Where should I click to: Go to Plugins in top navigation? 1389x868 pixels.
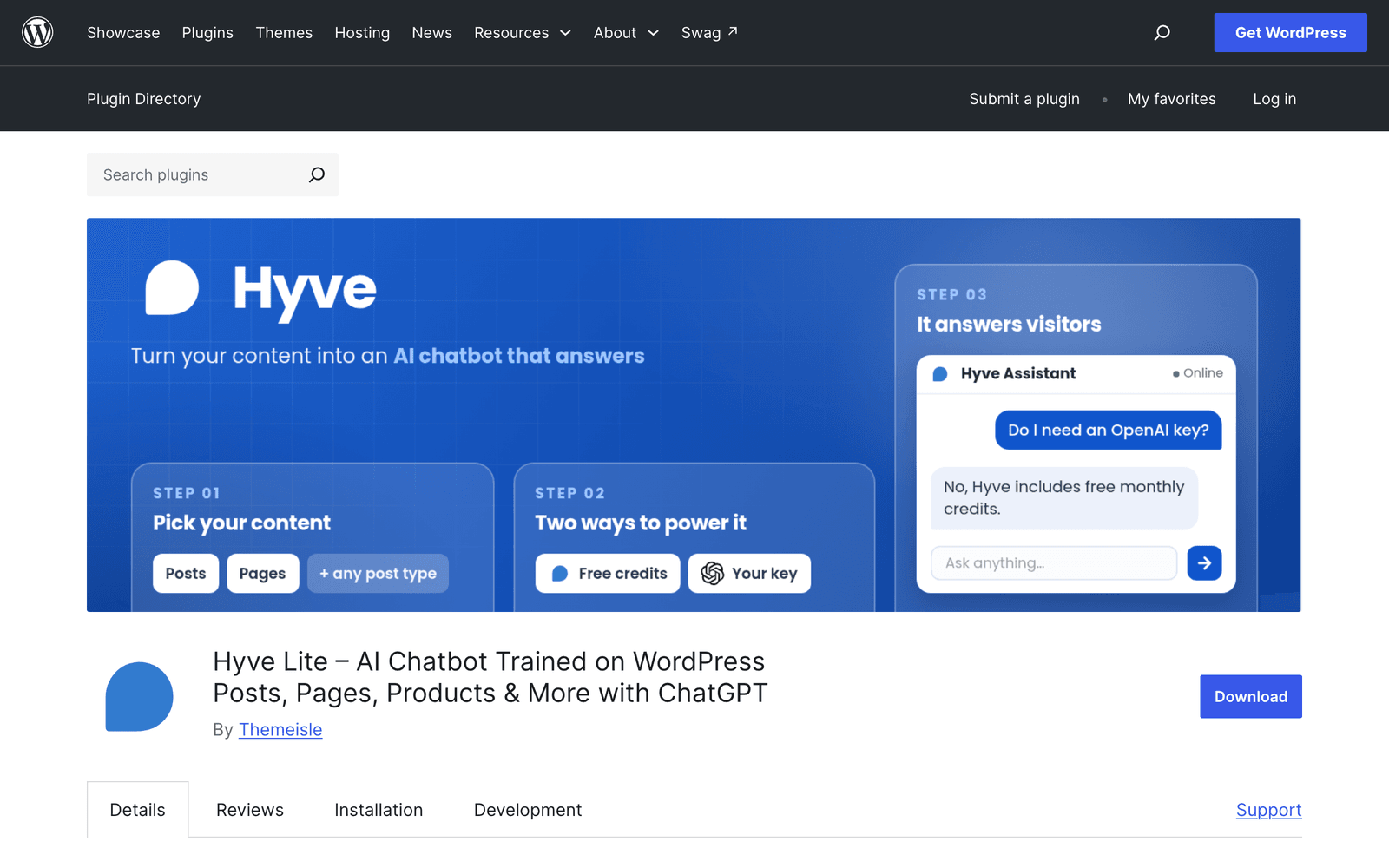[x=207, y=32]
